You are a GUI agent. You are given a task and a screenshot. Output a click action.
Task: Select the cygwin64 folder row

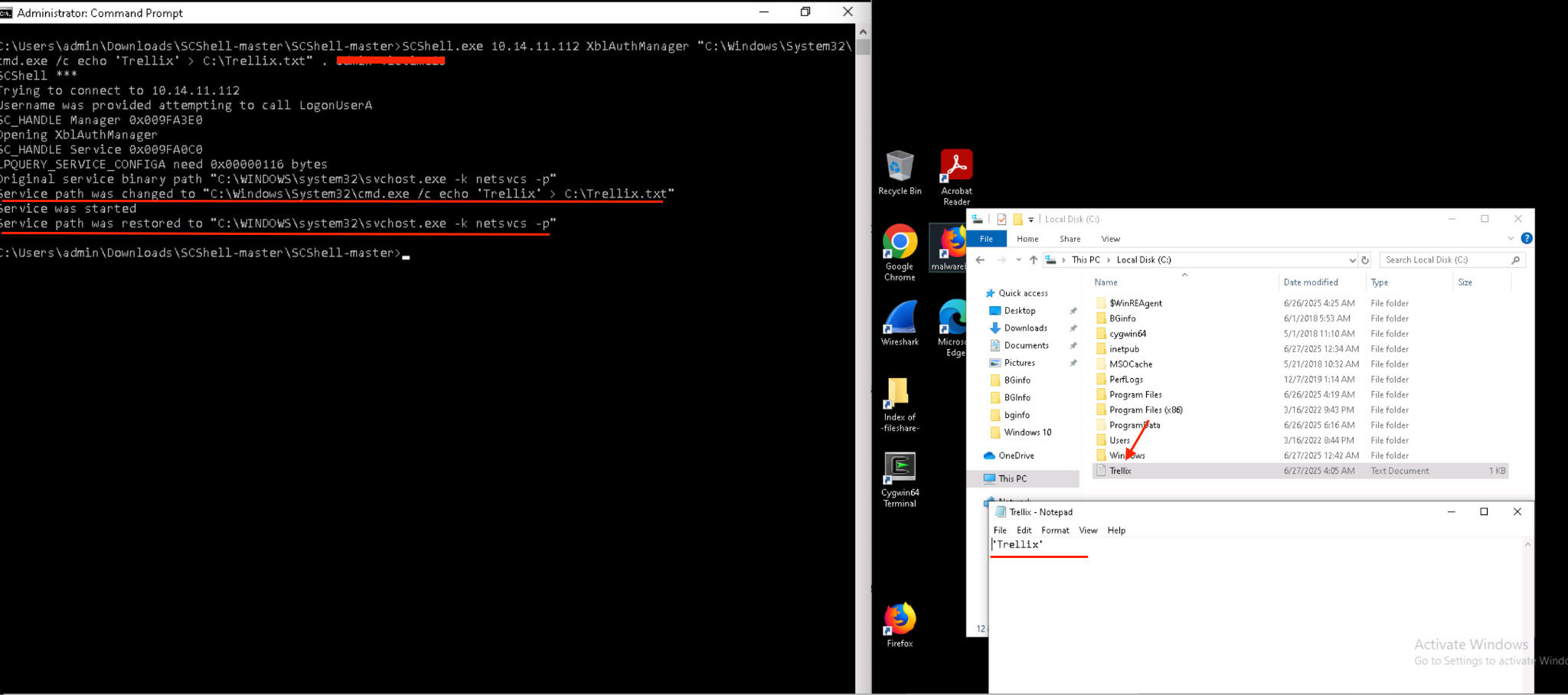[x=1300, y=334]
